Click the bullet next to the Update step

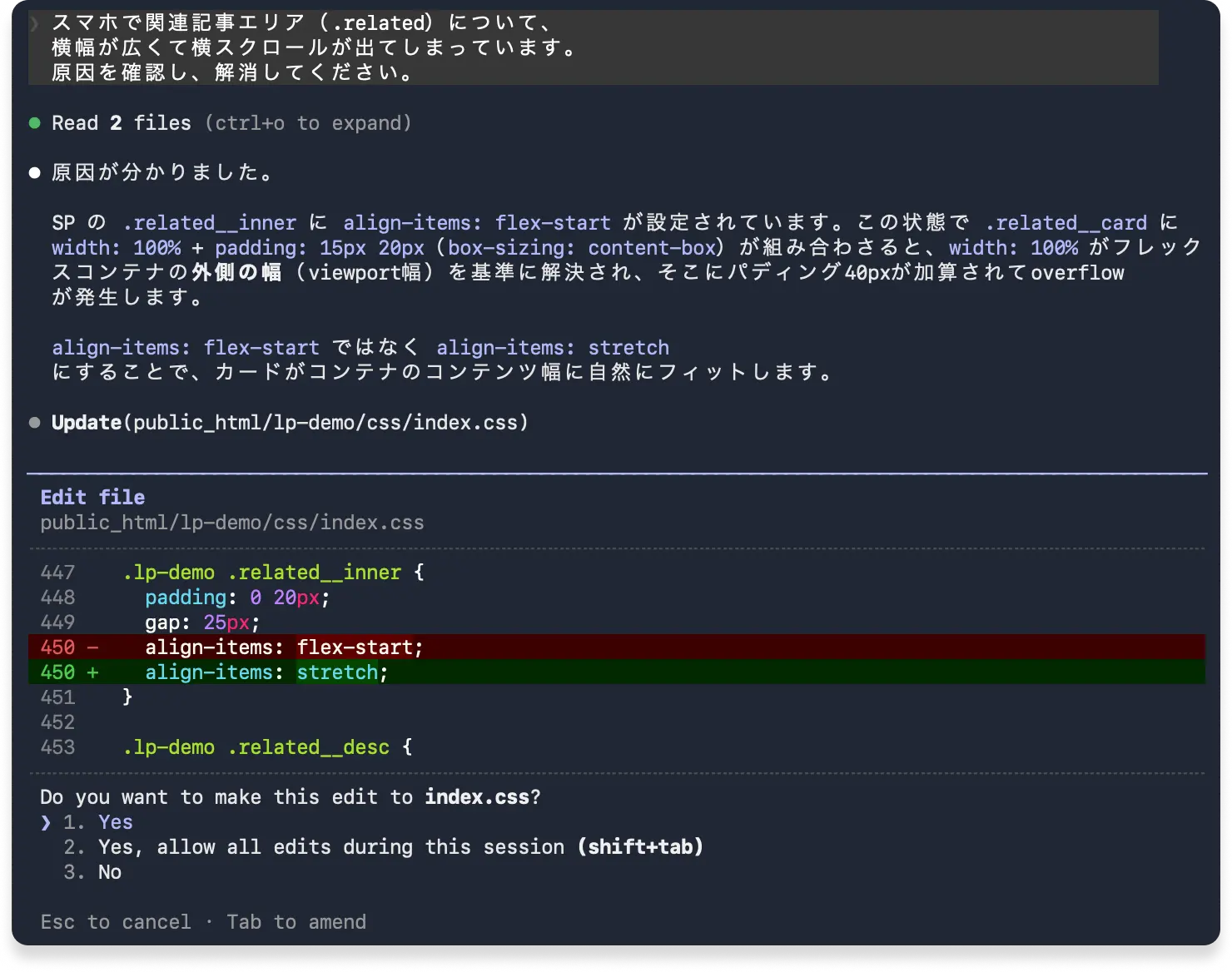pyautogui.click(x=34, y=422)
